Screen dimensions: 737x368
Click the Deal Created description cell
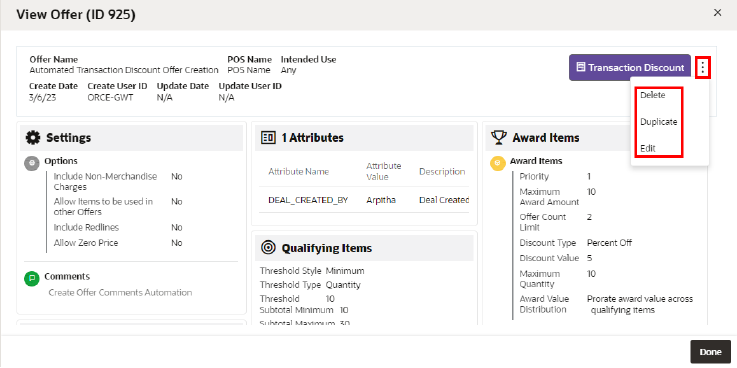click(444, 200)
